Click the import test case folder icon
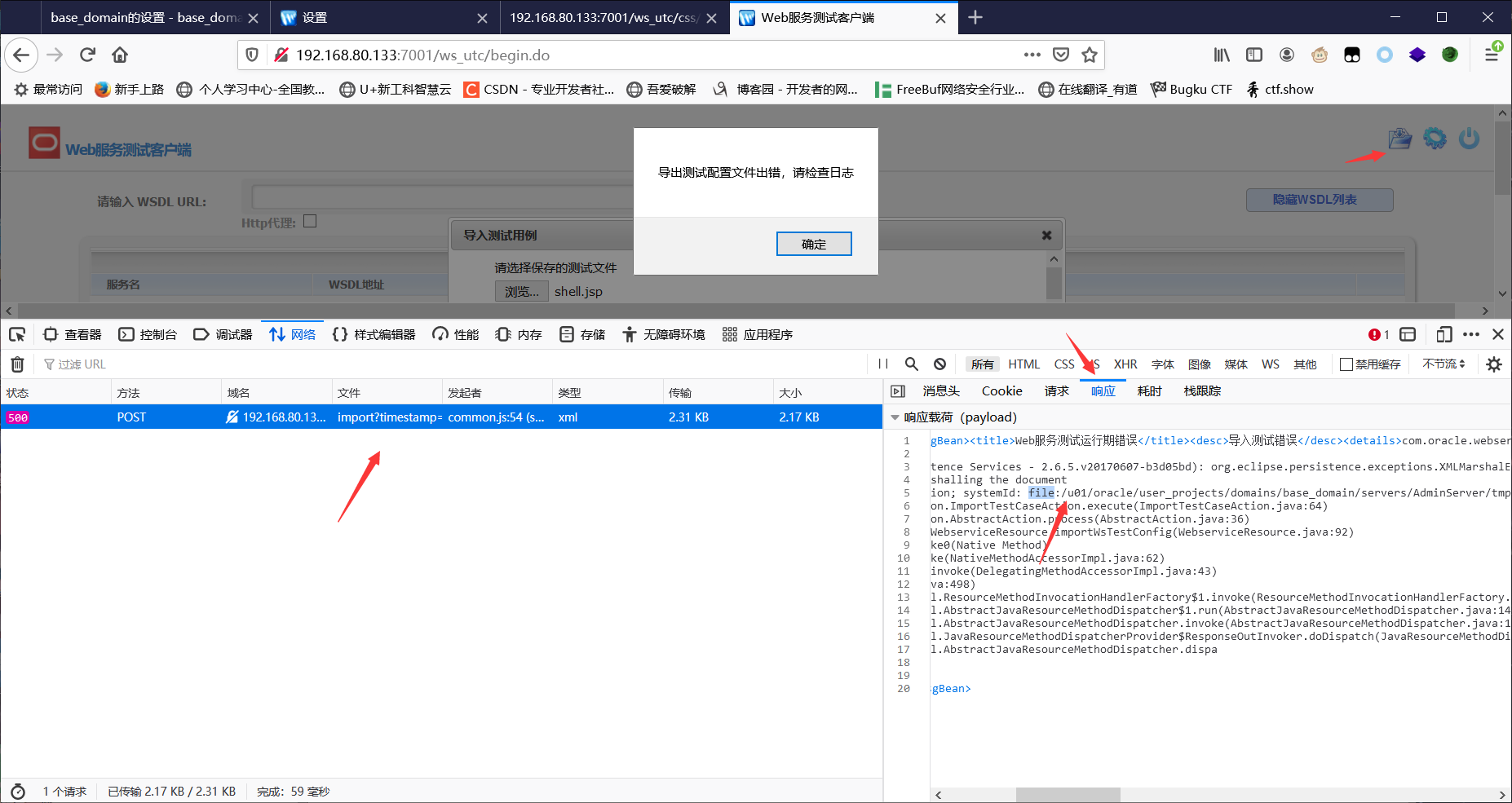 pyautogui.click(x=1400, y=139)
